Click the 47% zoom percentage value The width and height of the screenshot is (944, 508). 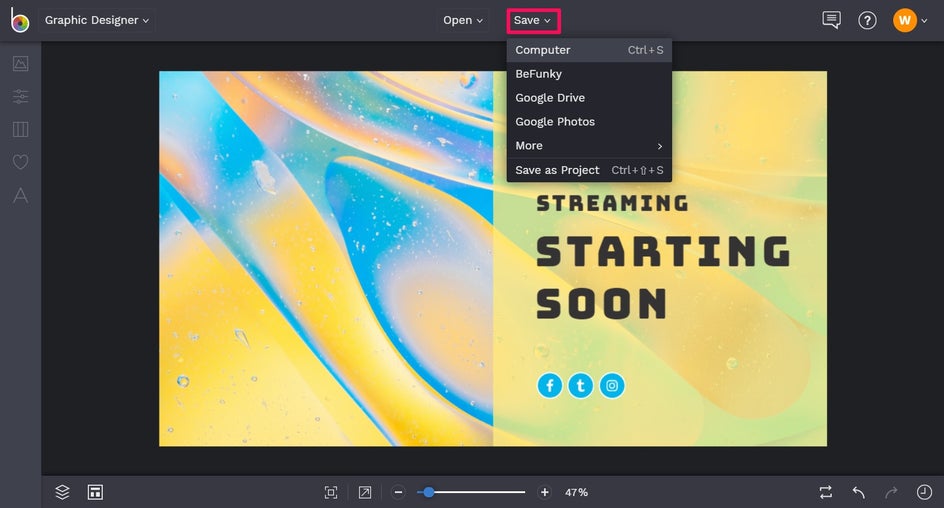point(576,492)
